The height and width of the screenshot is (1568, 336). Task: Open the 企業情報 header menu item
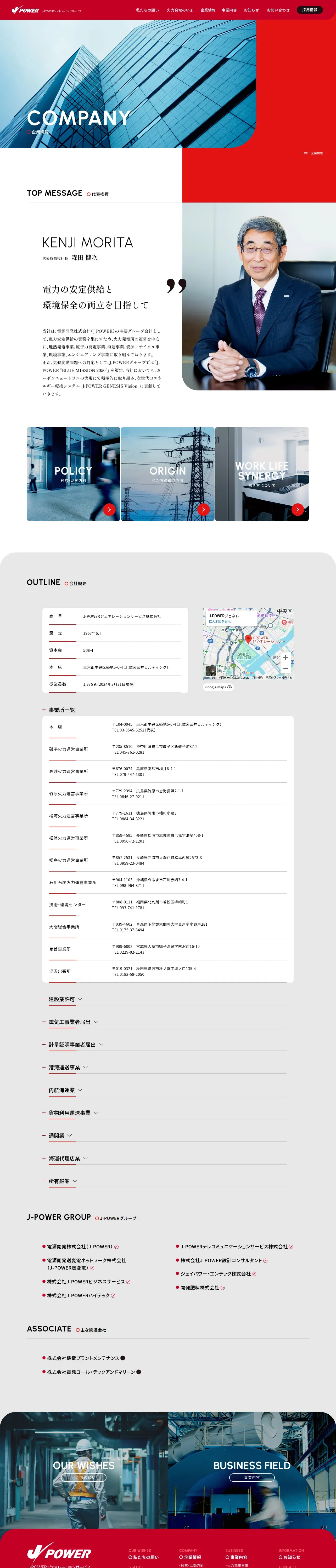(208, 10)
